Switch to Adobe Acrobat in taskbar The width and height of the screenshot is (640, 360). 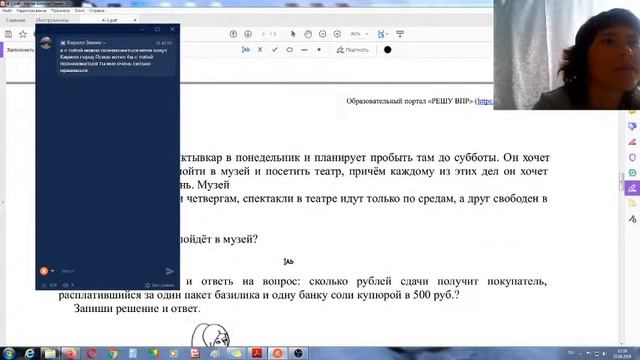point(257,353)
